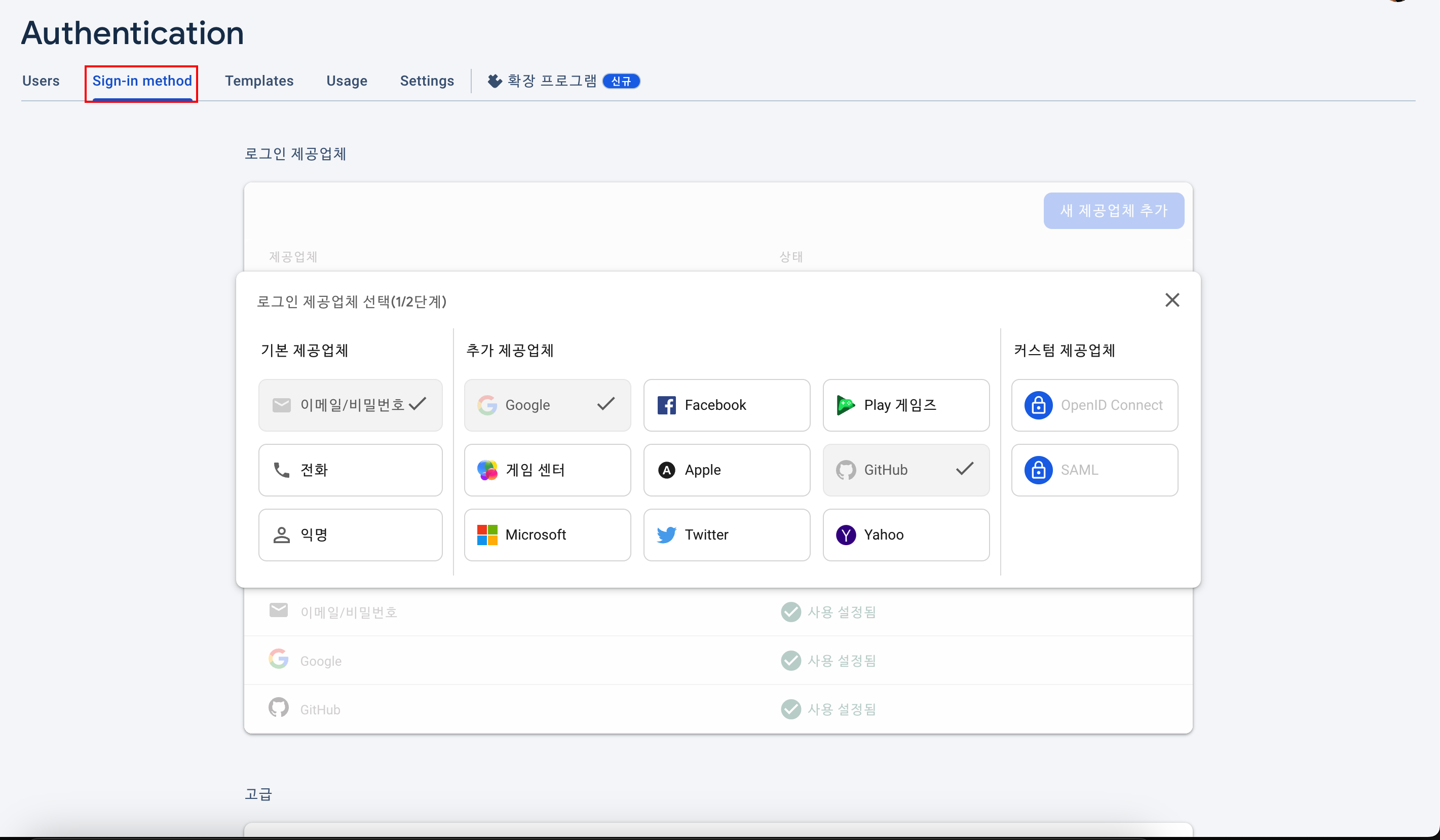Pick the Microsoft provider tile
This screenshot has height=840, width=1440.
tap(547, 535)
